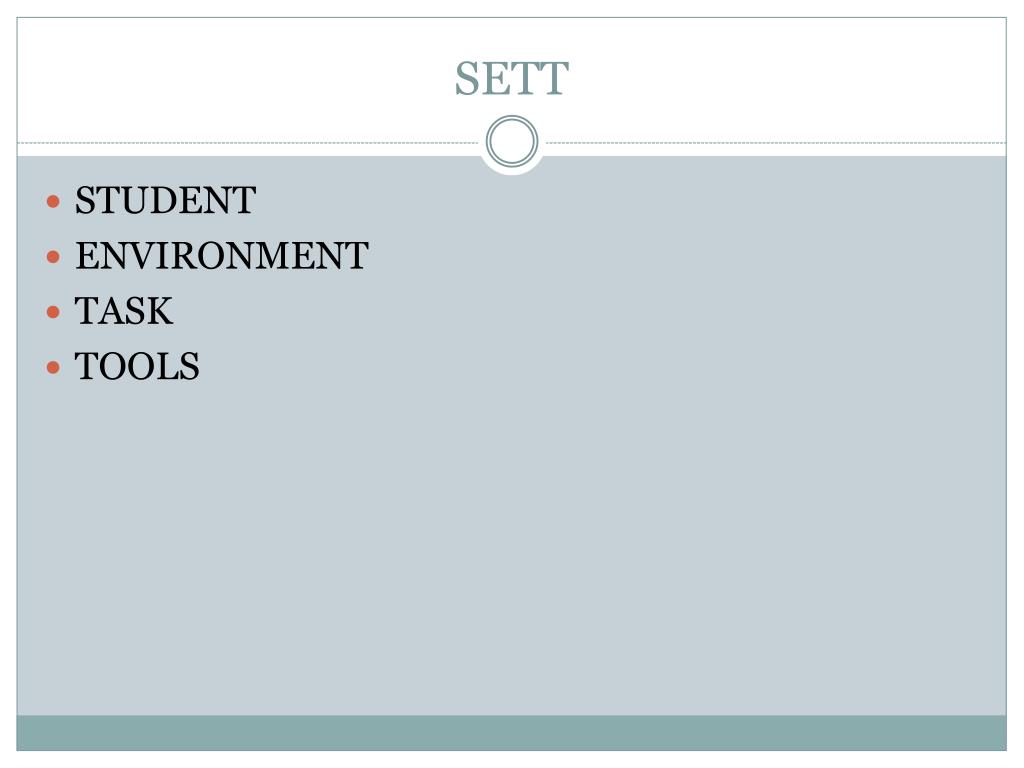This screenshot has width=1024, height=768.
Task: Click the TOOLS bullet text
Action: pos(137,366)
